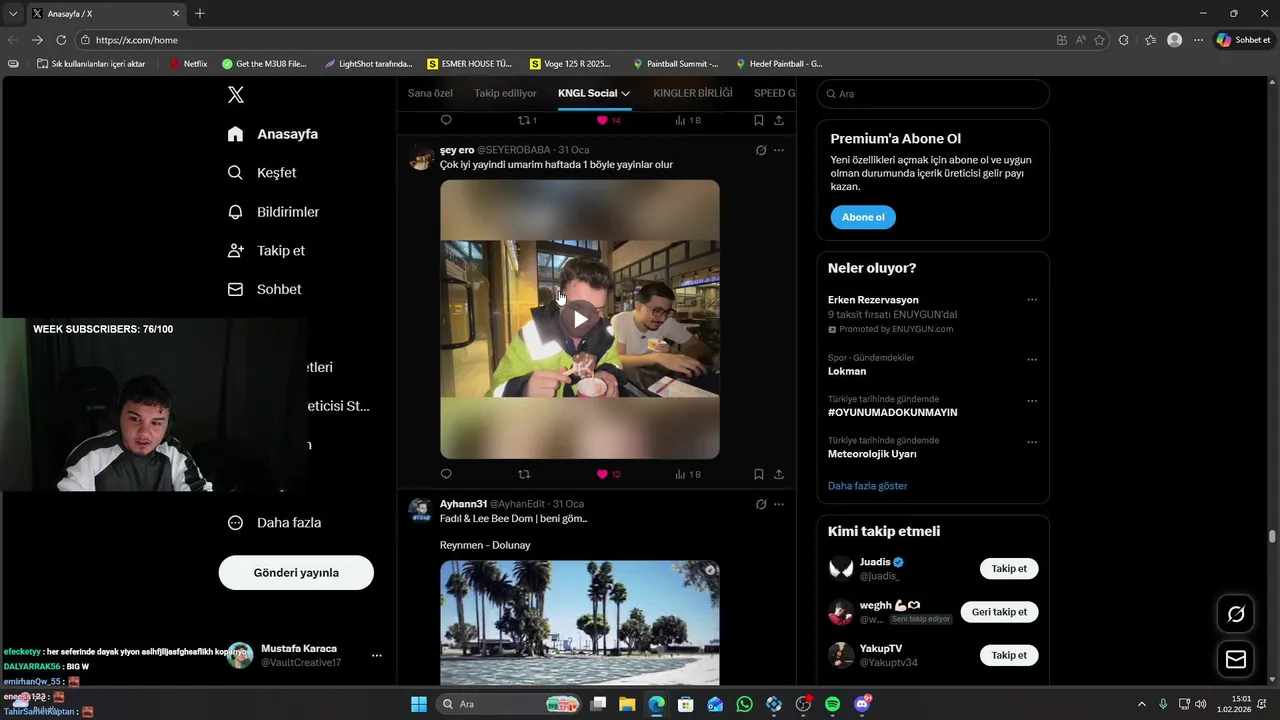Open more options for Lokman trend
Image resolution: width=1280 pixels, height=720 pixels.
1032,359
